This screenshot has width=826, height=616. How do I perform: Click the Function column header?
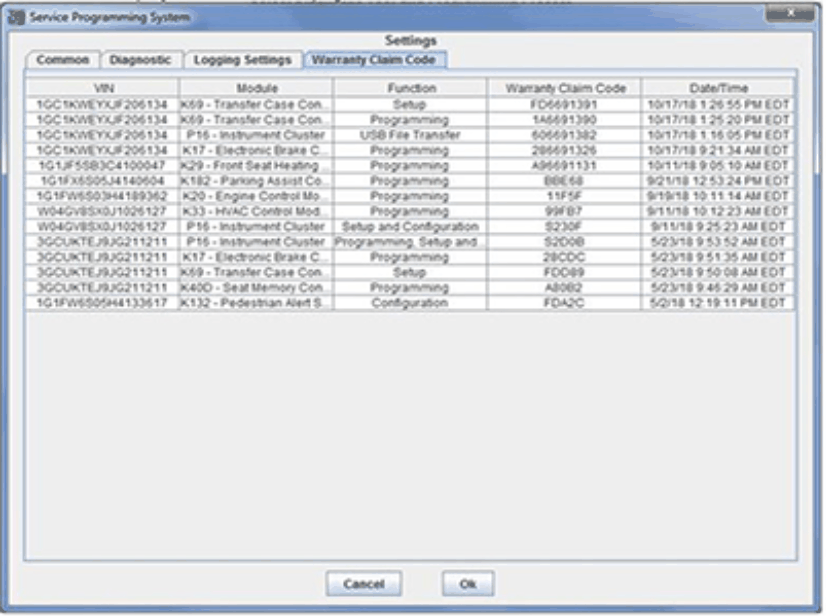(x=411, y=89)
